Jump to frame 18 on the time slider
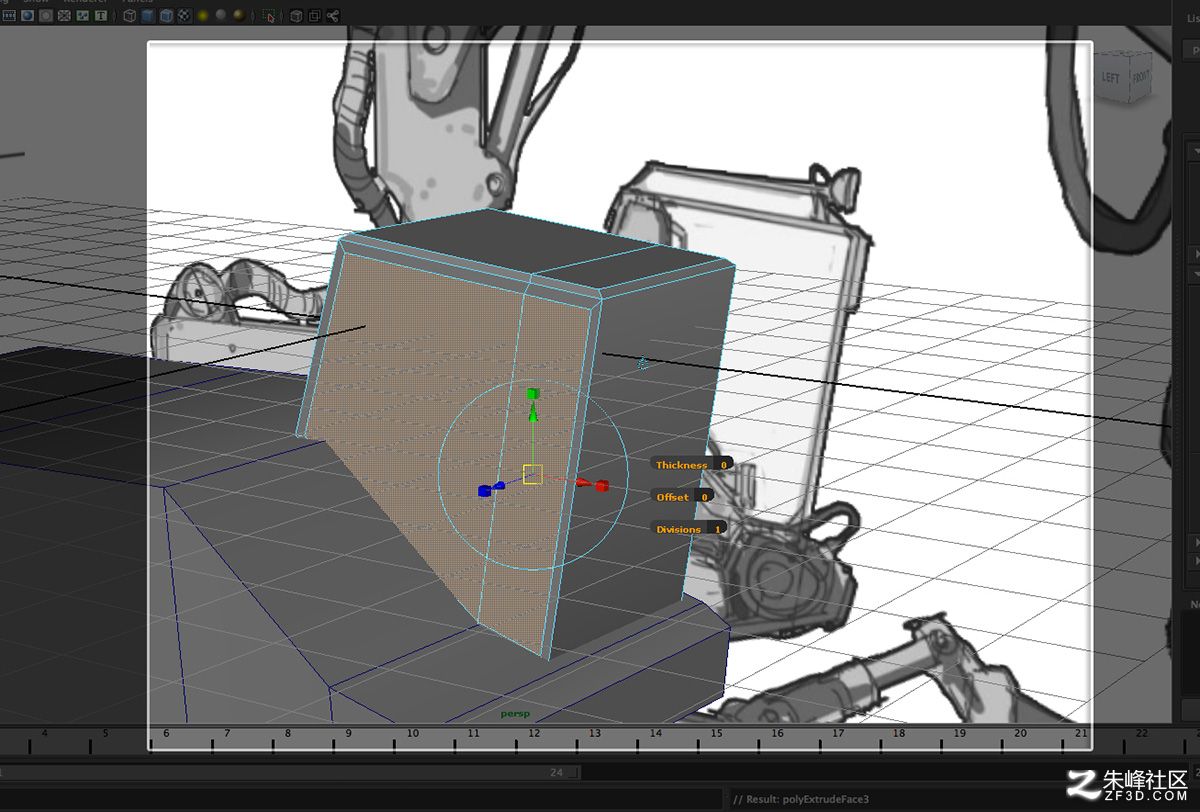 click(899, 734)
